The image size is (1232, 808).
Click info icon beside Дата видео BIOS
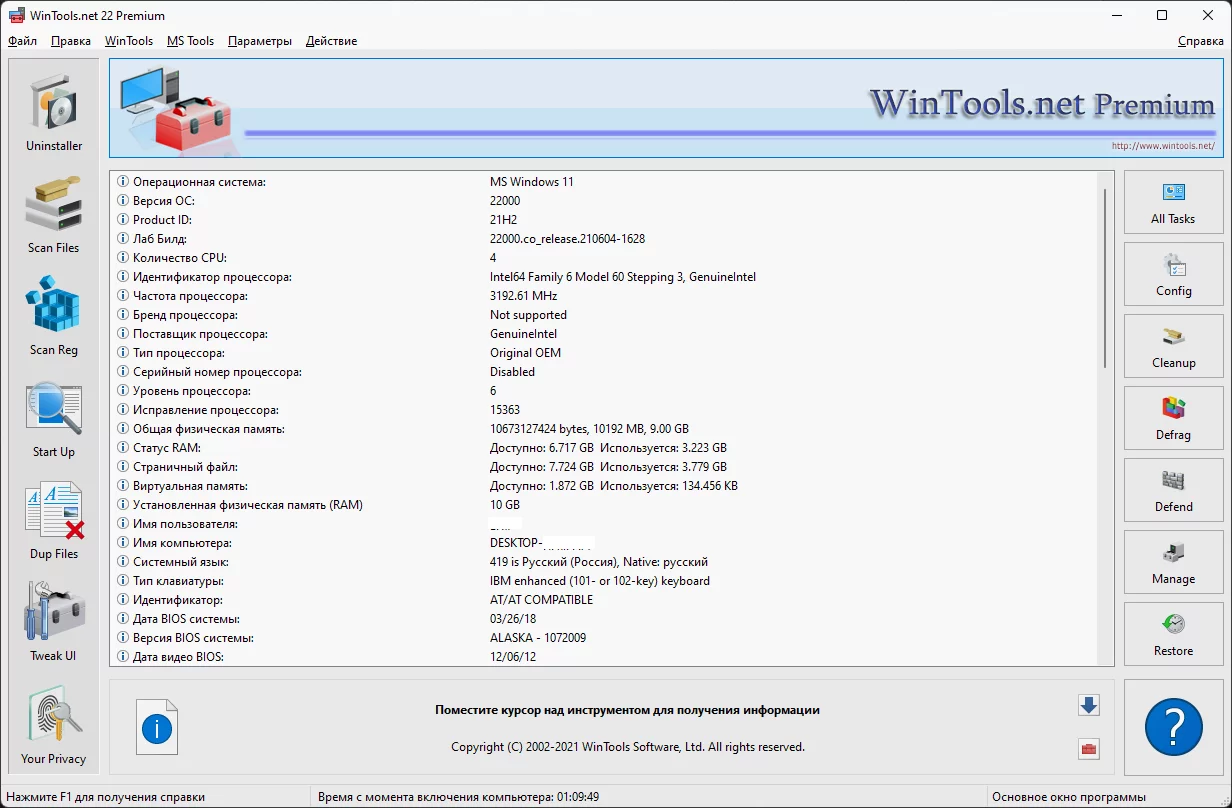click(123, 657)
